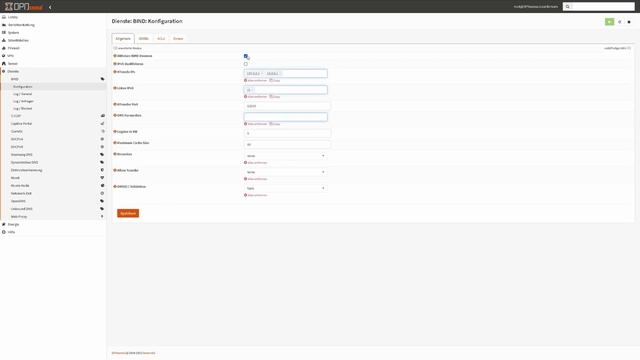
Task: Switch to the DNSBL tab
Action: (x=144, y=38)
